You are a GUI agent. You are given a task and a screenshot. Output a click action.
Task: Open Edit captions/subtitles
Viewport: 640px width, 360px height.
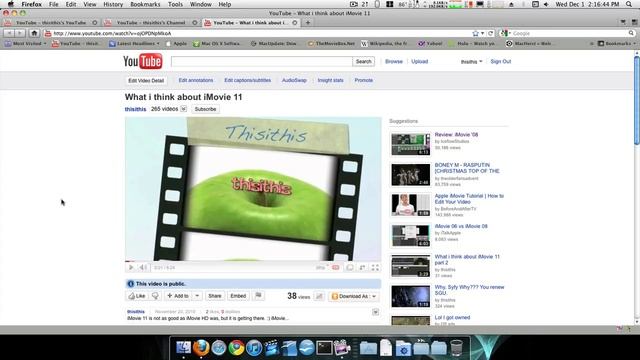click(247, 80)
